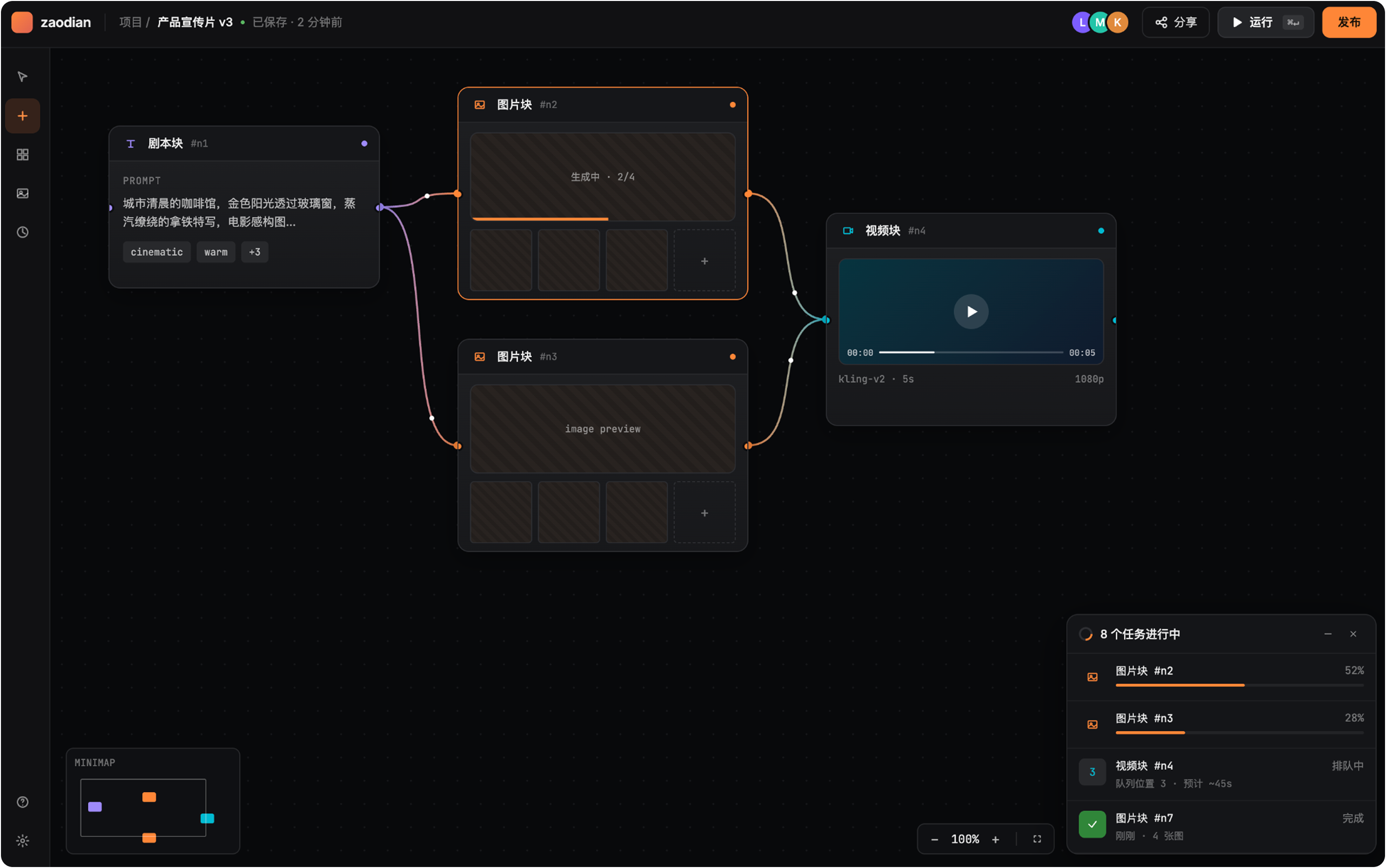Click the video progress bar in #n4

tap(971, 352)
